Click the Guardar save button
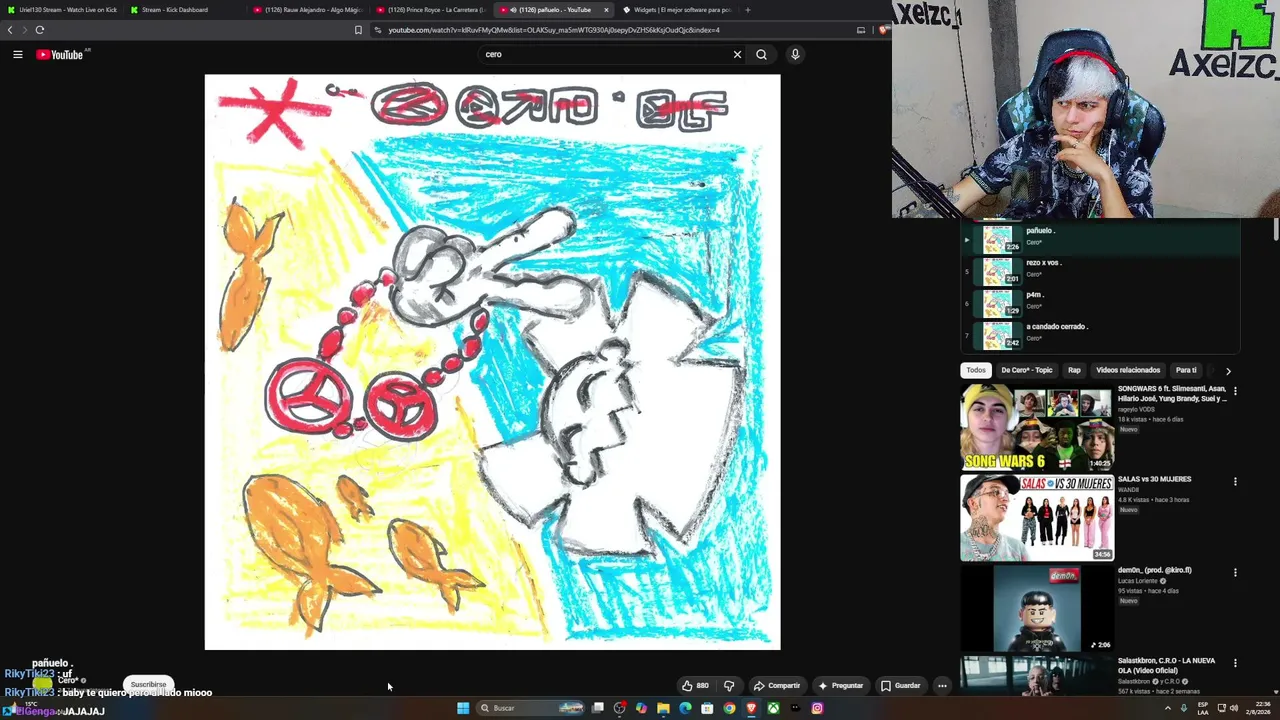The height and width of the screenshot is (720, 1280). click(x=900, y=686)
